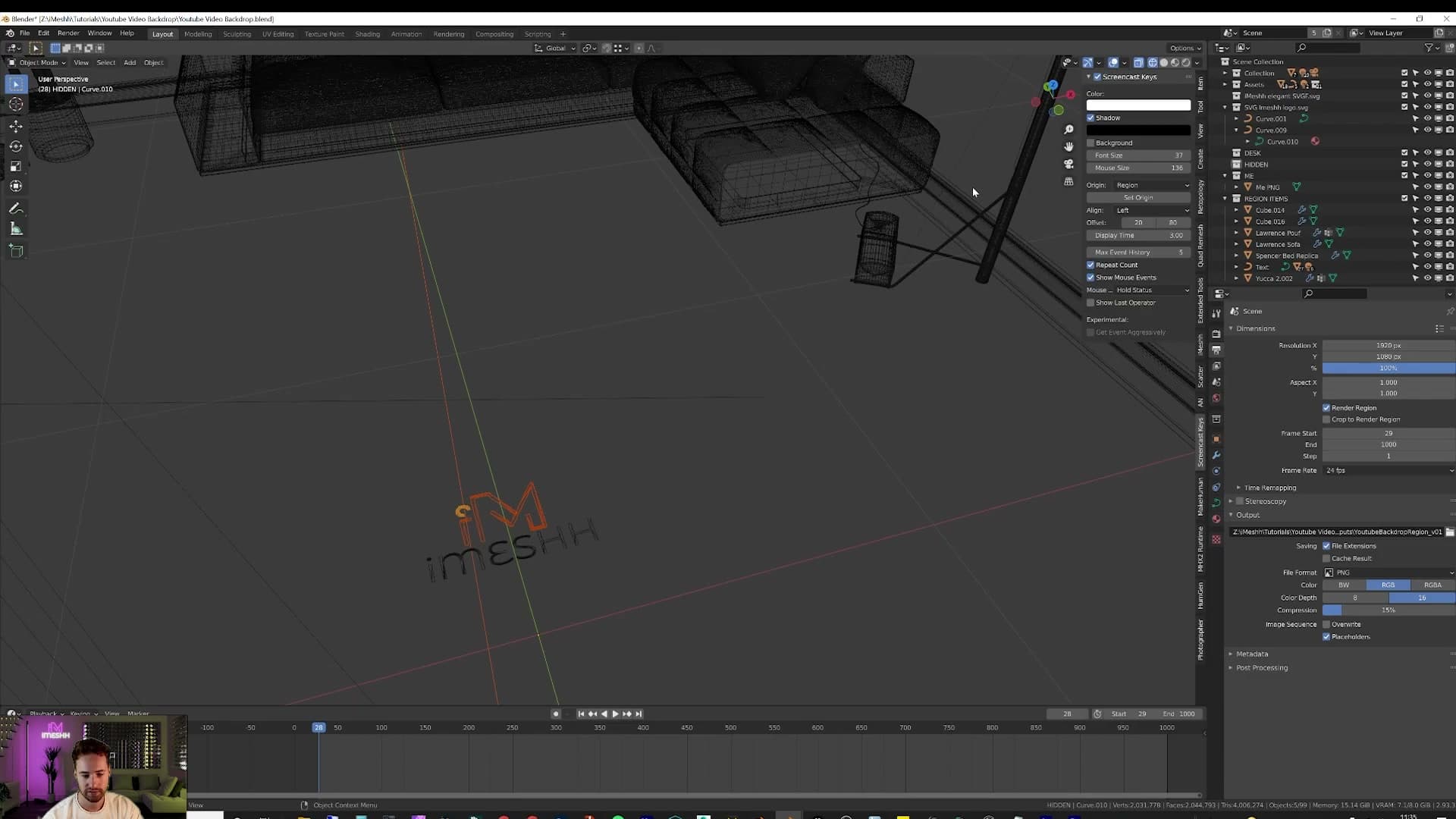Click the pan view hand icon

(x=1068, y=146)
